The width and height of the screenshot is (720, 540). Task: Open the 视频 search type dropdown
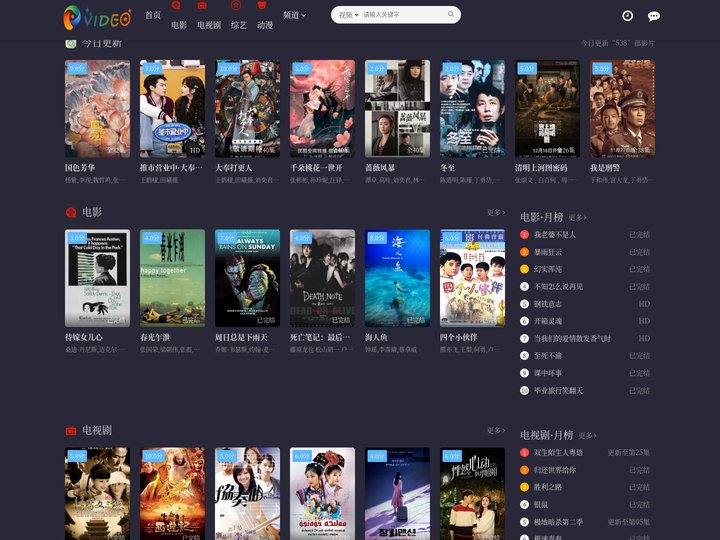pyautogui.click(x=349, y=15)
